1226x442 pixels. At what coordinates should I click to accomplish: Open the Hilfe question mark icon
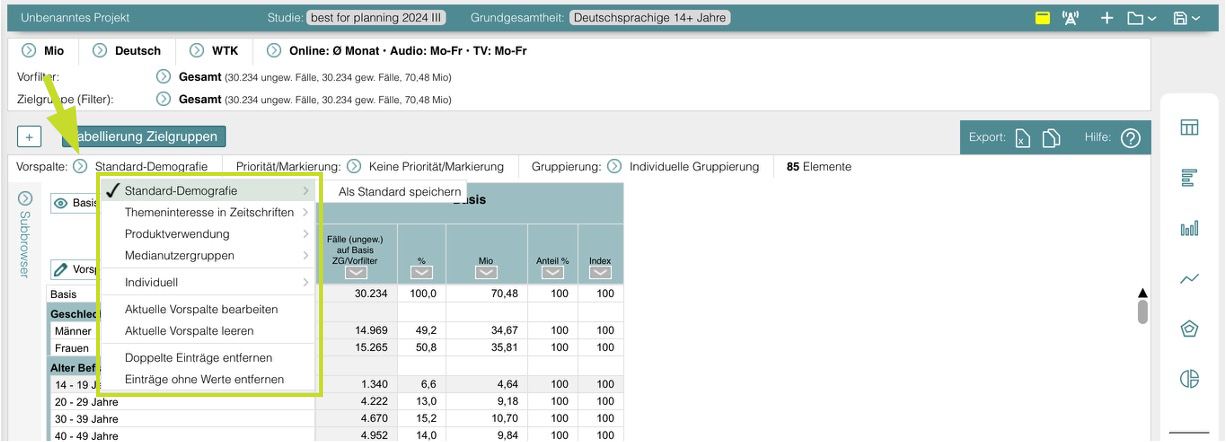coord(1131,136)
